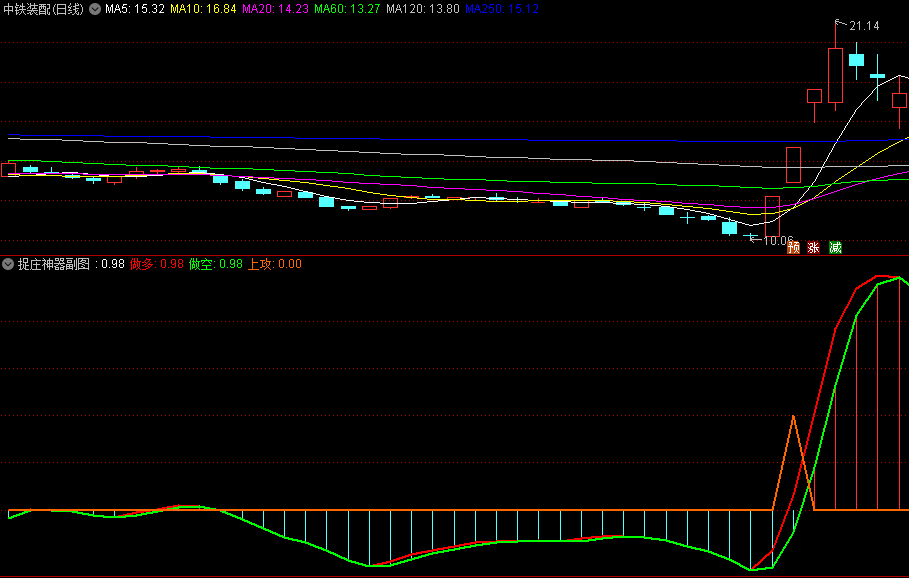Expand the 捉庄神器副图 indicator dropdown arrow

click(8, 264)
